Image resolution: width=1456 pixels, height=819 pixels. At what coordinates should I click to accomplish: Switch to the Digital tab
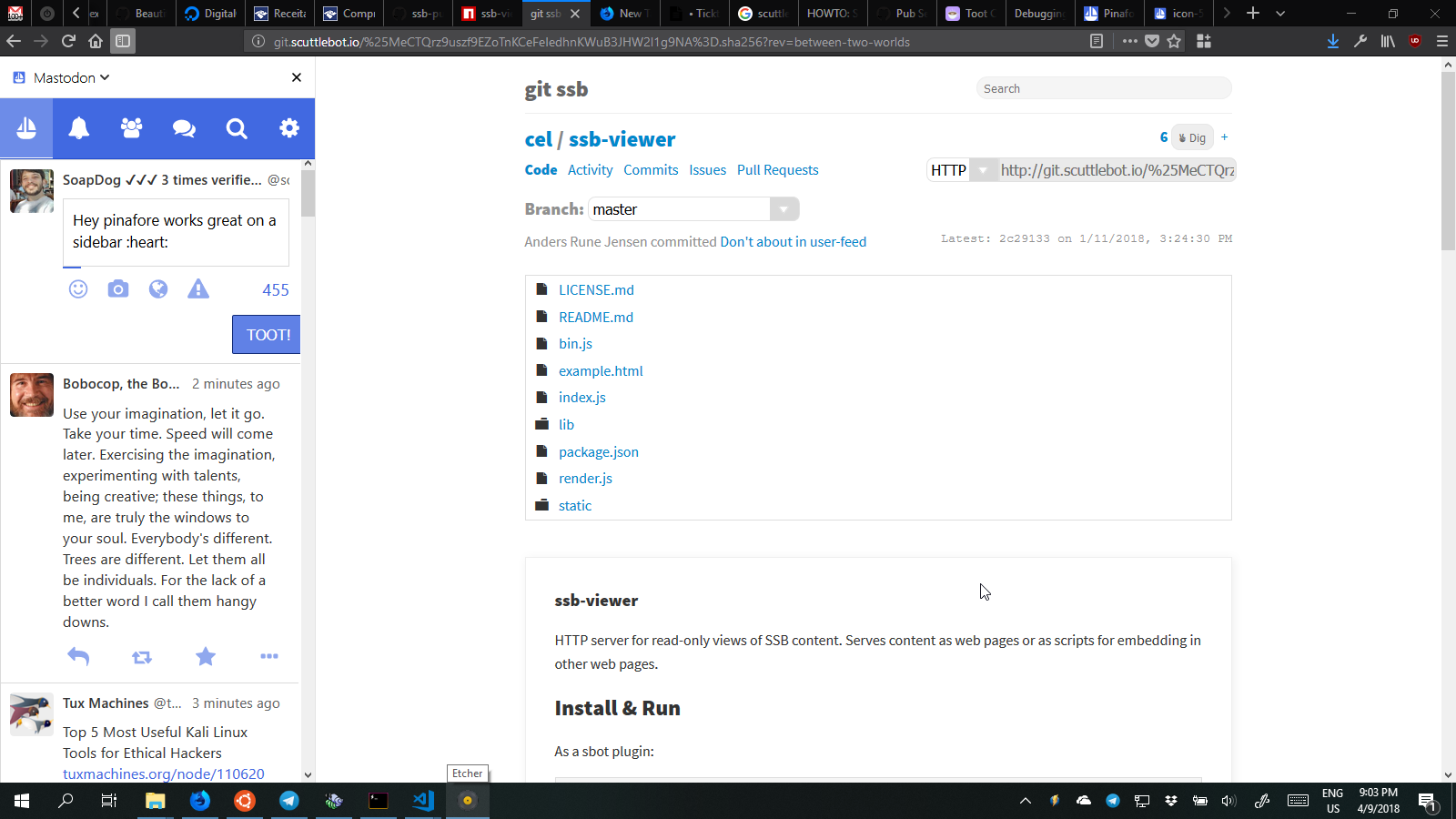coord(210,13)
